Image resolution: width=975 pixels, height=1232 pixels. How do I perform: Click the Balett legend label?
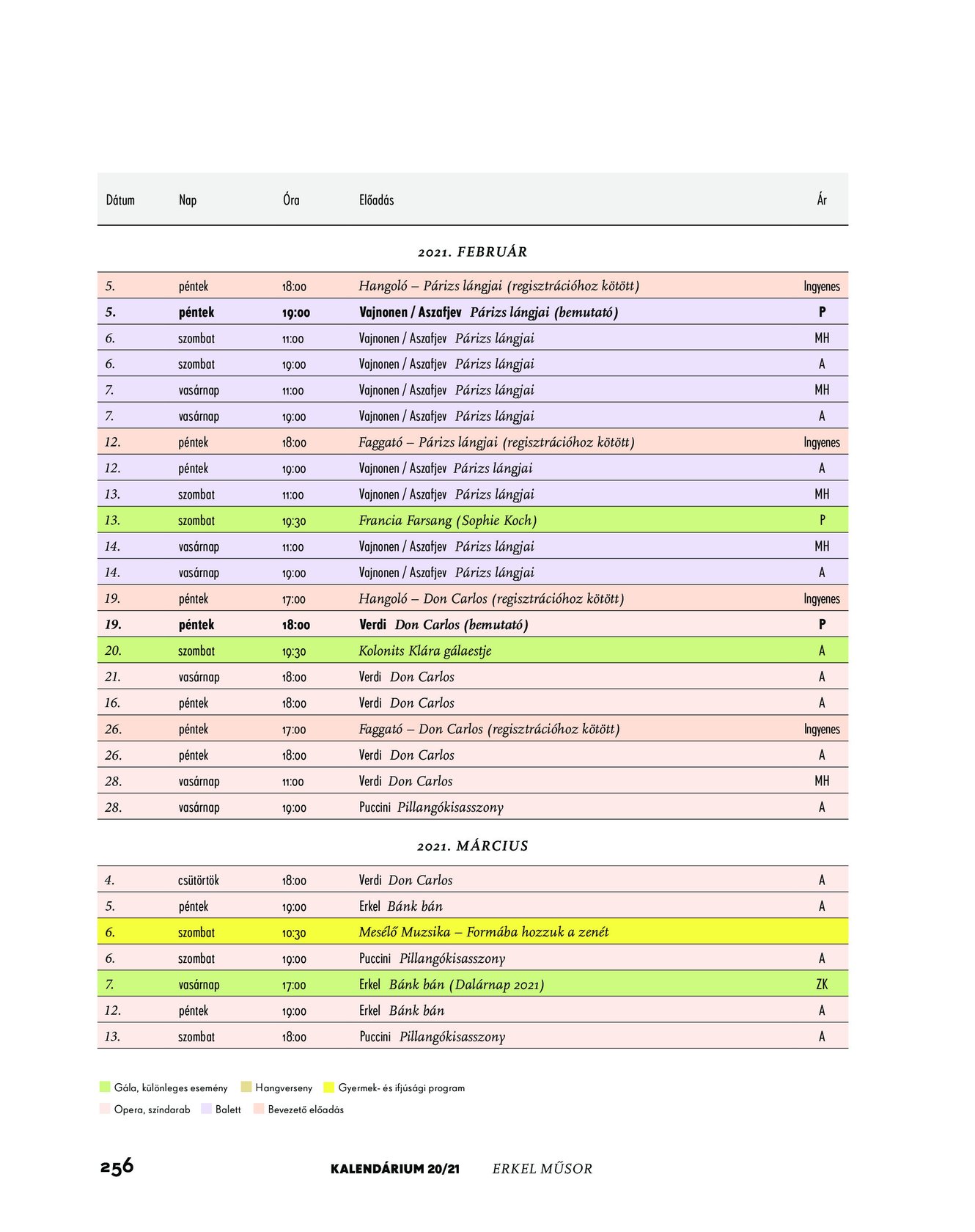pyautogui.click(x=228, y=1110)
